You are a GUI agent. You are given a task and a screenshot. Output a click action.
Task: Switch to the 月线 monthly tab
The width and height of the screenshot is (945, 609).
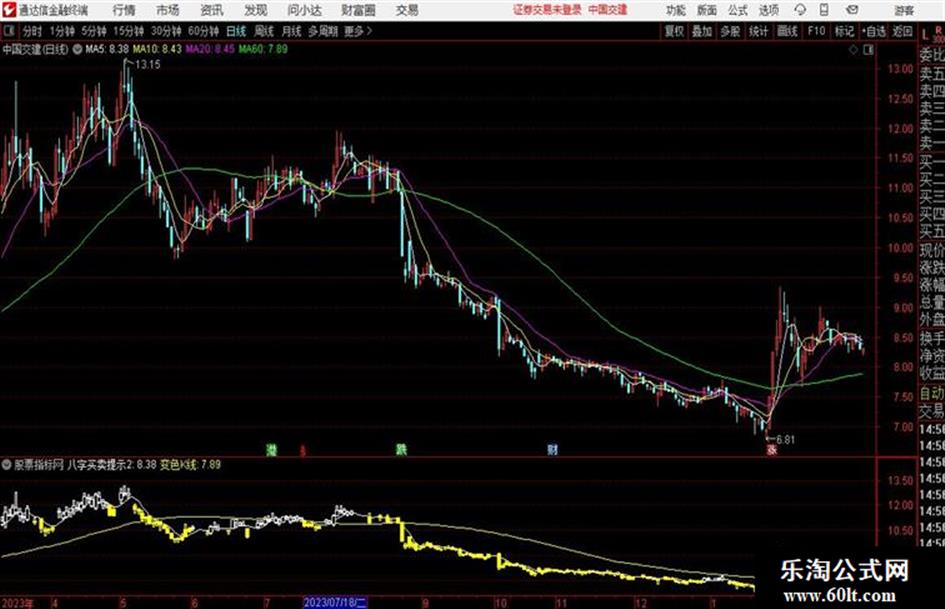(x=292, y=31)
